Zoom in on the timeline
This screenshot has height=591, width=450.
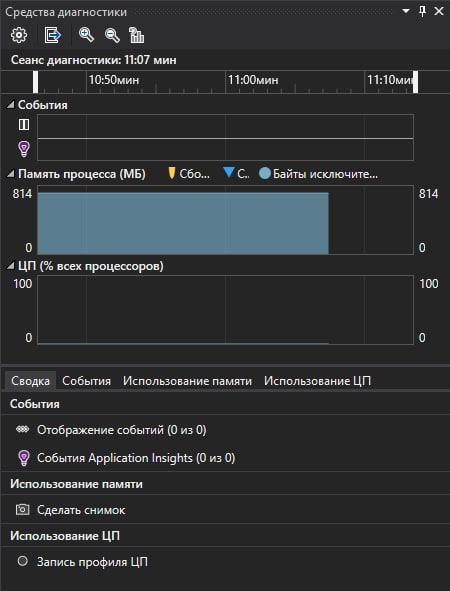click(x=86, y=35)
